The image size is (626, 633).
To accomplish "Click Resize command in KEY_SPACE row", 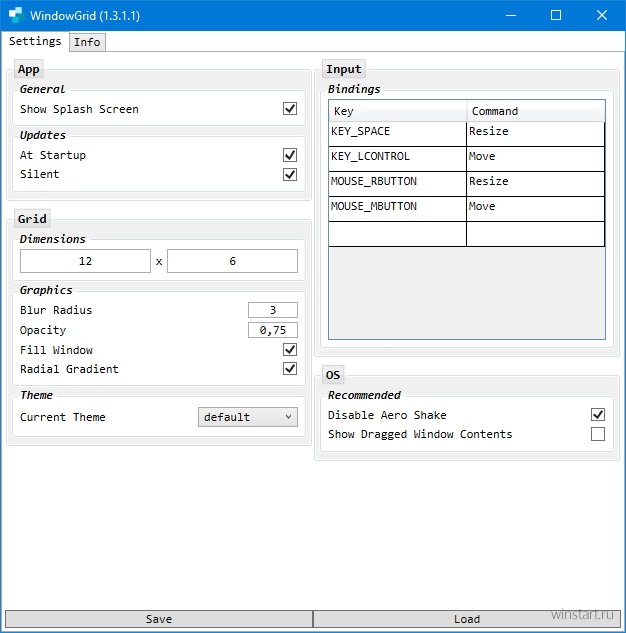I will [x=536, y=134].
